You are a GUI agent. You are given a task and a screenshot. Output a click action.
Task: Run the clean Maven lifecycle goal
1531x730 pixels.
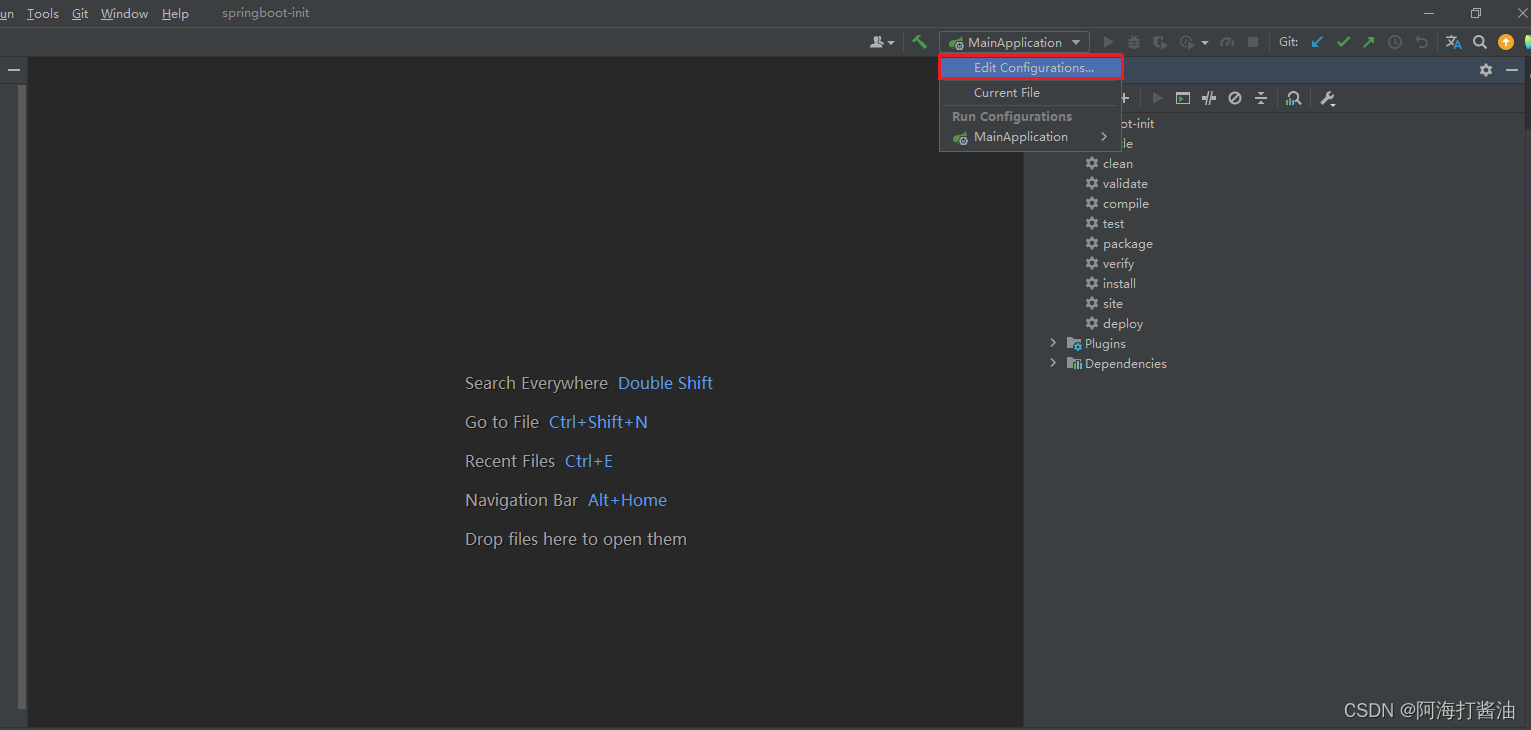pos(1117,163)
